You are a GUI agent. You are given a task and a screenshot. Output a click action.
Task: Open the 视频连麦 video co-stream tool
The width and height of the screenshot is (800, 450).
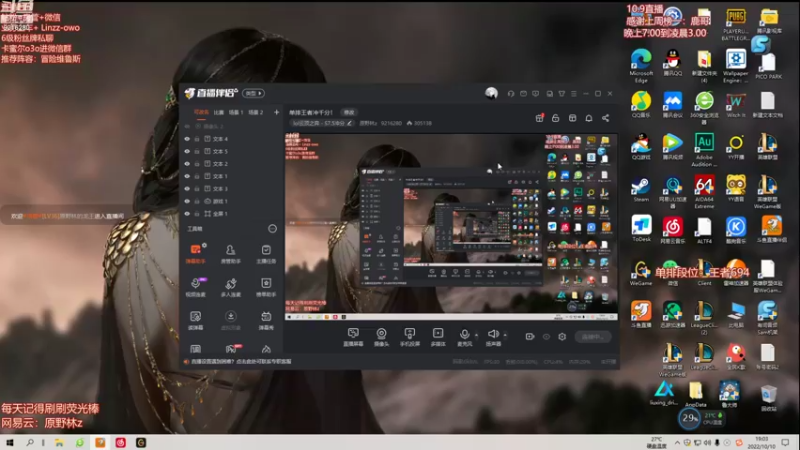[x=195, y=287]
